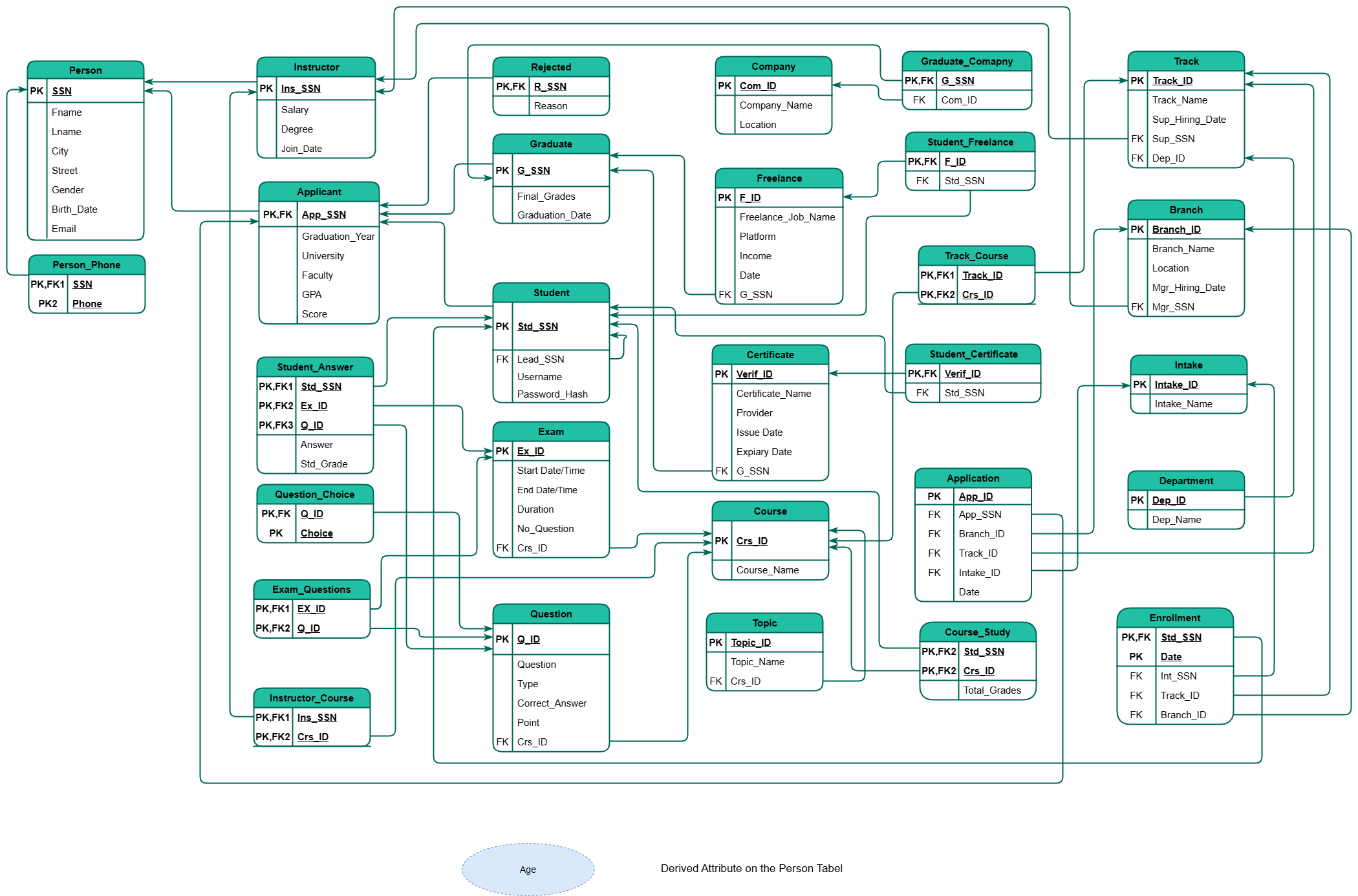
Task: Select Track_Name attribute in Track table
Action: tap(1179, 100)
